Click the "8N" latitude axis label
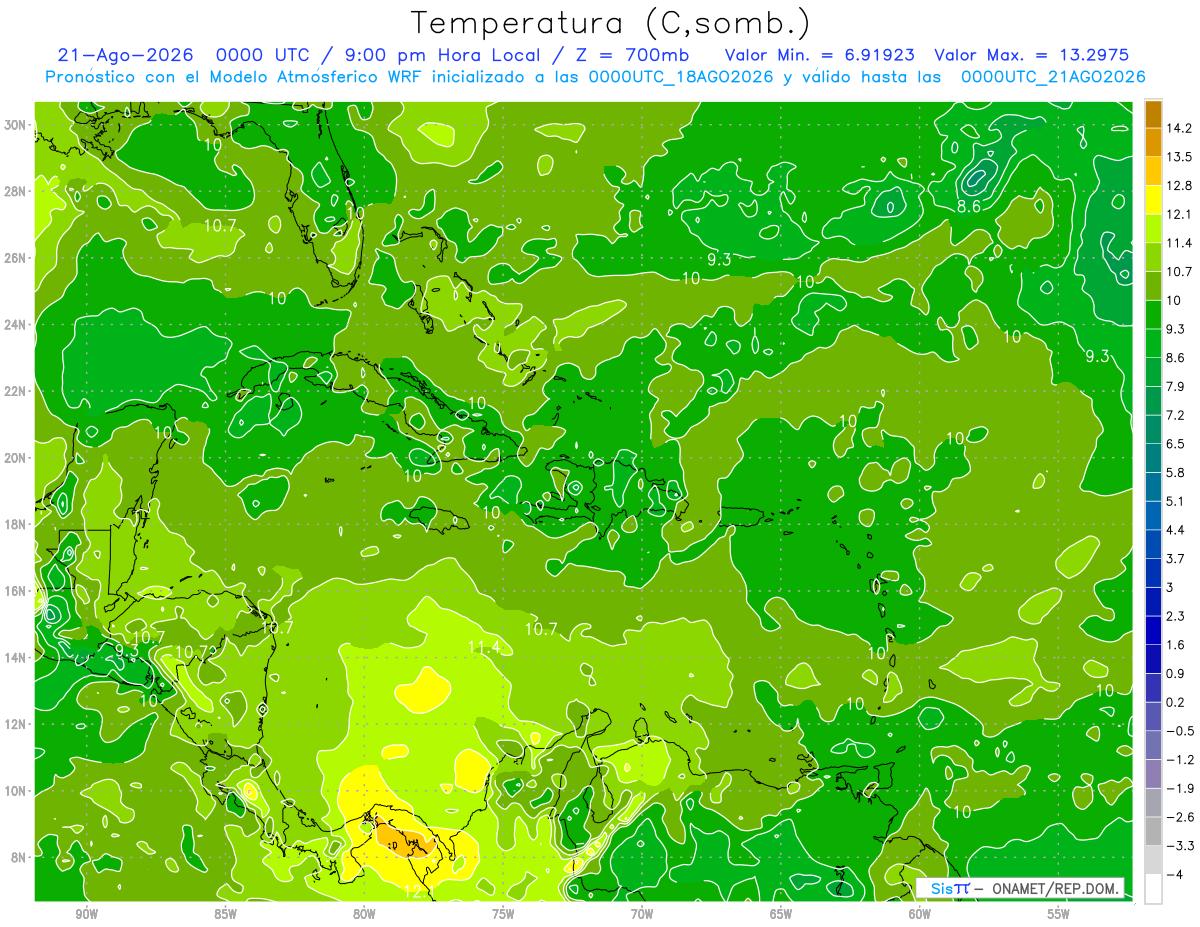The height and width of the screenshot is (927, 1200). (20, 858)
